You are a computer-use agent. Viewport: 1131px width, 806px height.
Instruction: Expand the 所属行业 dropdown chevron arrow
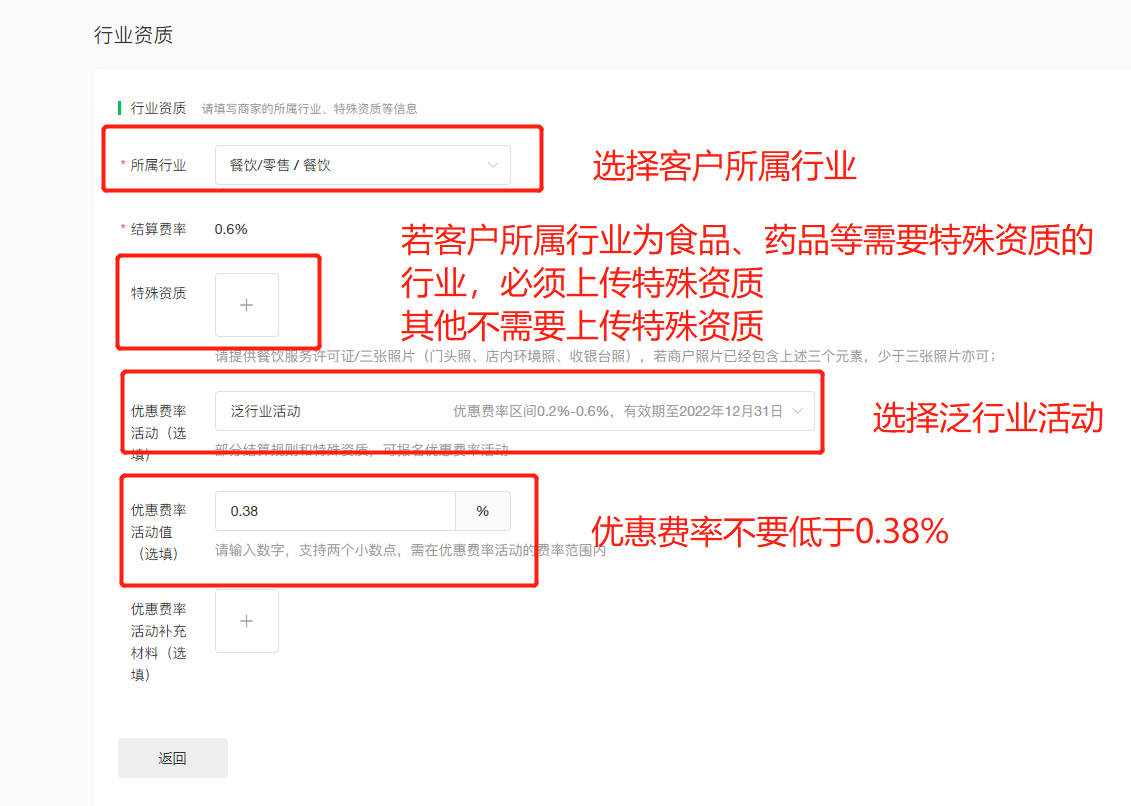tap(492, 165)
